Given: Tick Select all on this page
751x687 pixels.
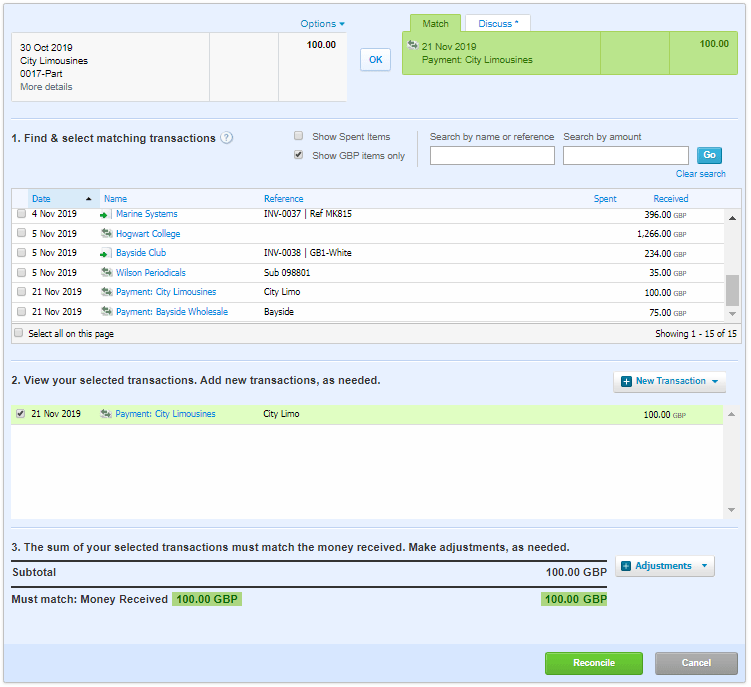Looking at the screenshot, I should [x=19, y=333].
